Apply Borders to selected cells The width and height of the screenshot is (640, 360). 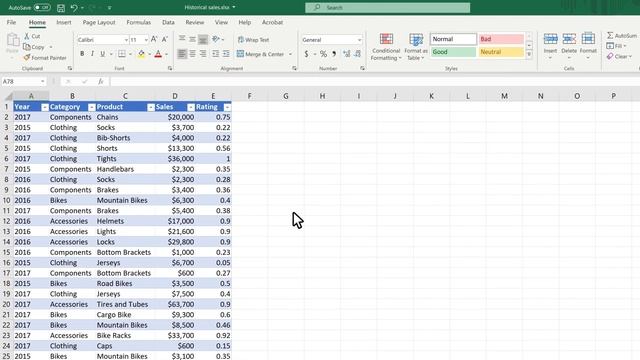point(122,54)
